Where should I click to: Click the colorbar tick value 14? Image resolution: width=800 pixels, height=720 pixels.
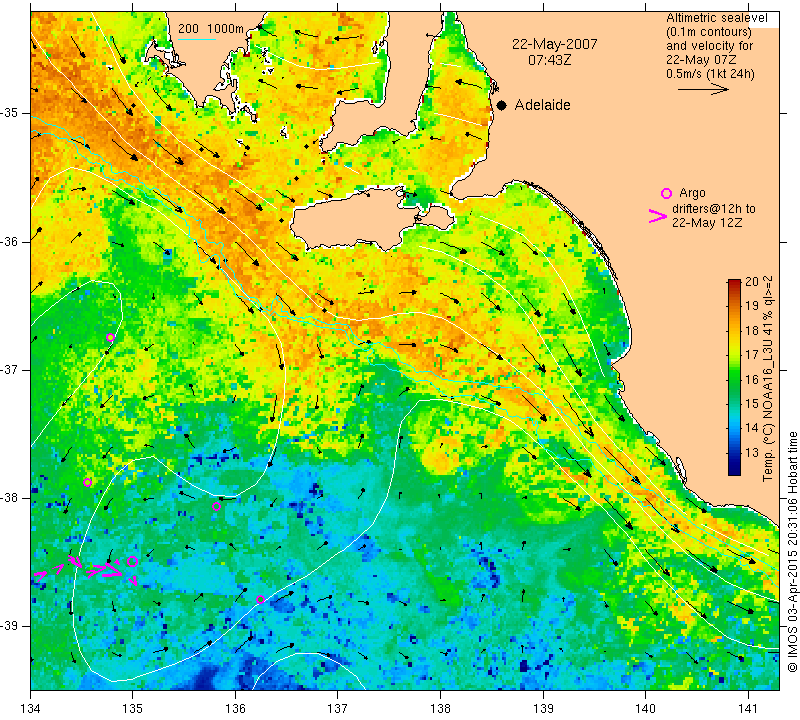pyautogui.click(x=752, y=427)
